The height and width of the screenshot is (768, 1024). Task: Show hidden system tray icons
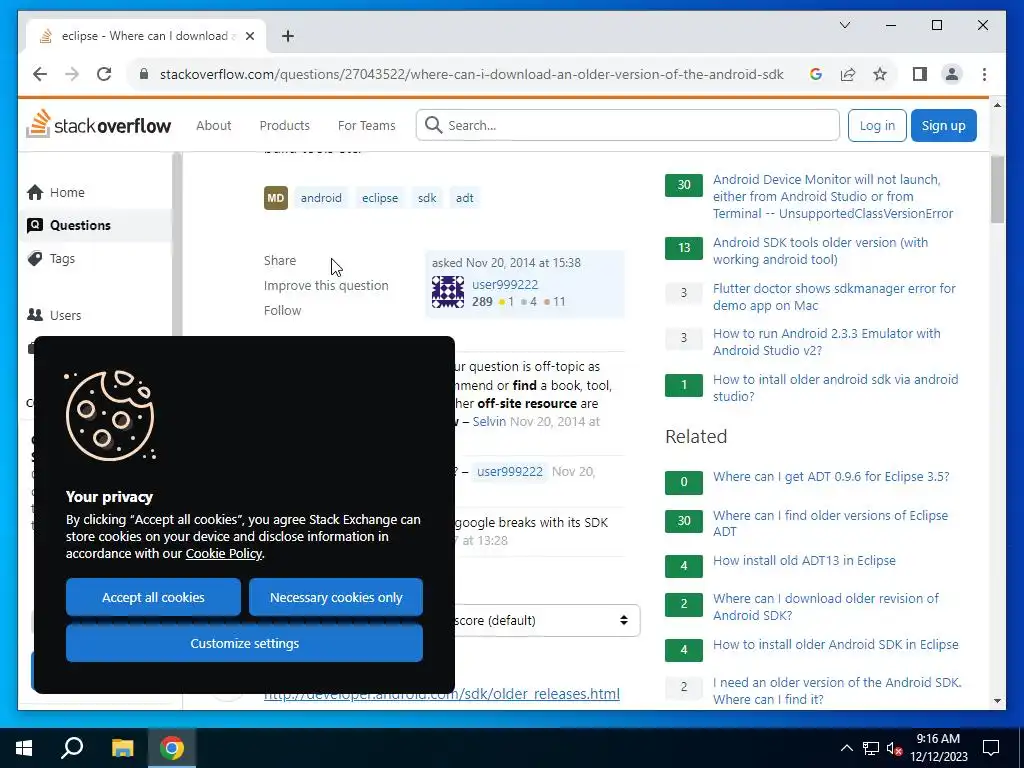[846, 748]
